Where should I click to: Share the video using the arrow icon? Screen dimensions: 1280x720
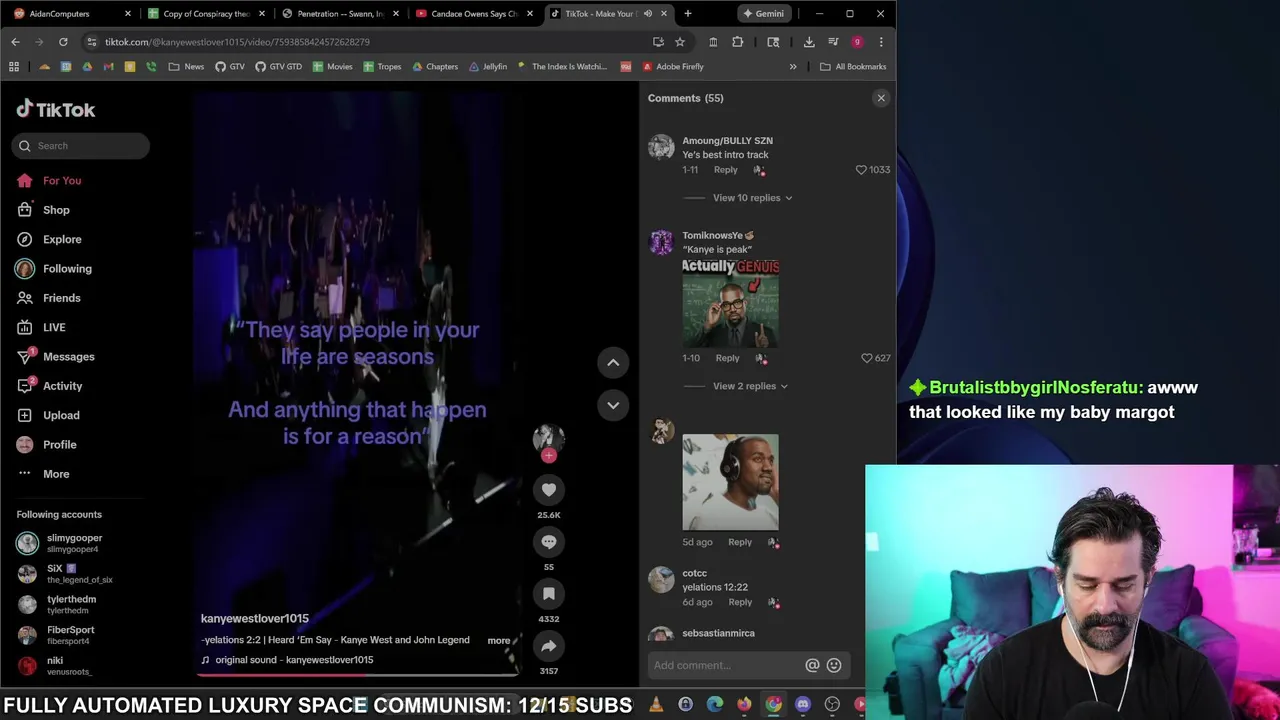pyautogui.click(x=548, y=645)
